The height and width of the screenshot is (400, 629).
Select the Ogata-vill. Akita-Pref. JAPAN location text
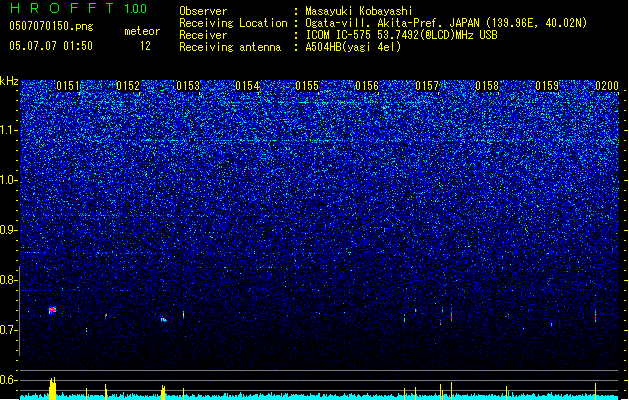(446, 23)
